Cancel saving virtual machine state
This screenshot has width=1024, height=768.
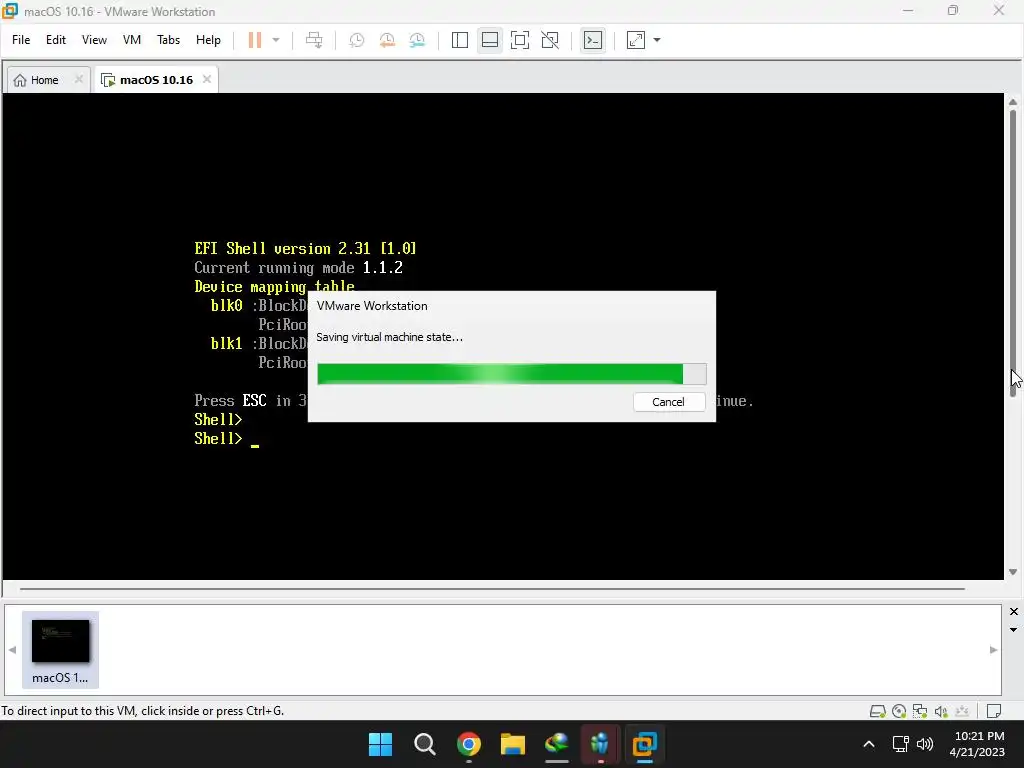click(x=669, y=402)
